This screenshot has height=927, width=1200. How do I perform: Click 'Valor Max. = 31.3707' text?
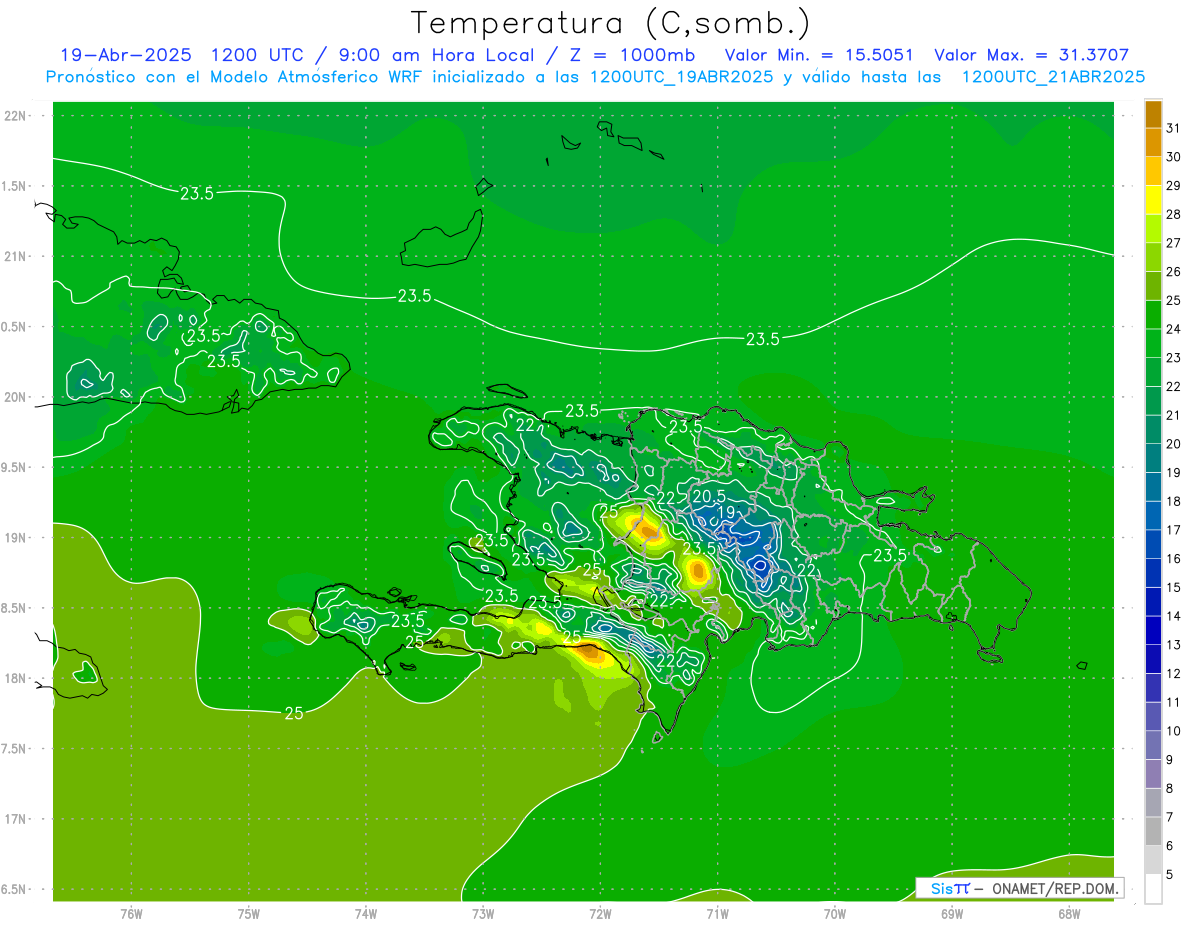click(x=1031, y=55)
